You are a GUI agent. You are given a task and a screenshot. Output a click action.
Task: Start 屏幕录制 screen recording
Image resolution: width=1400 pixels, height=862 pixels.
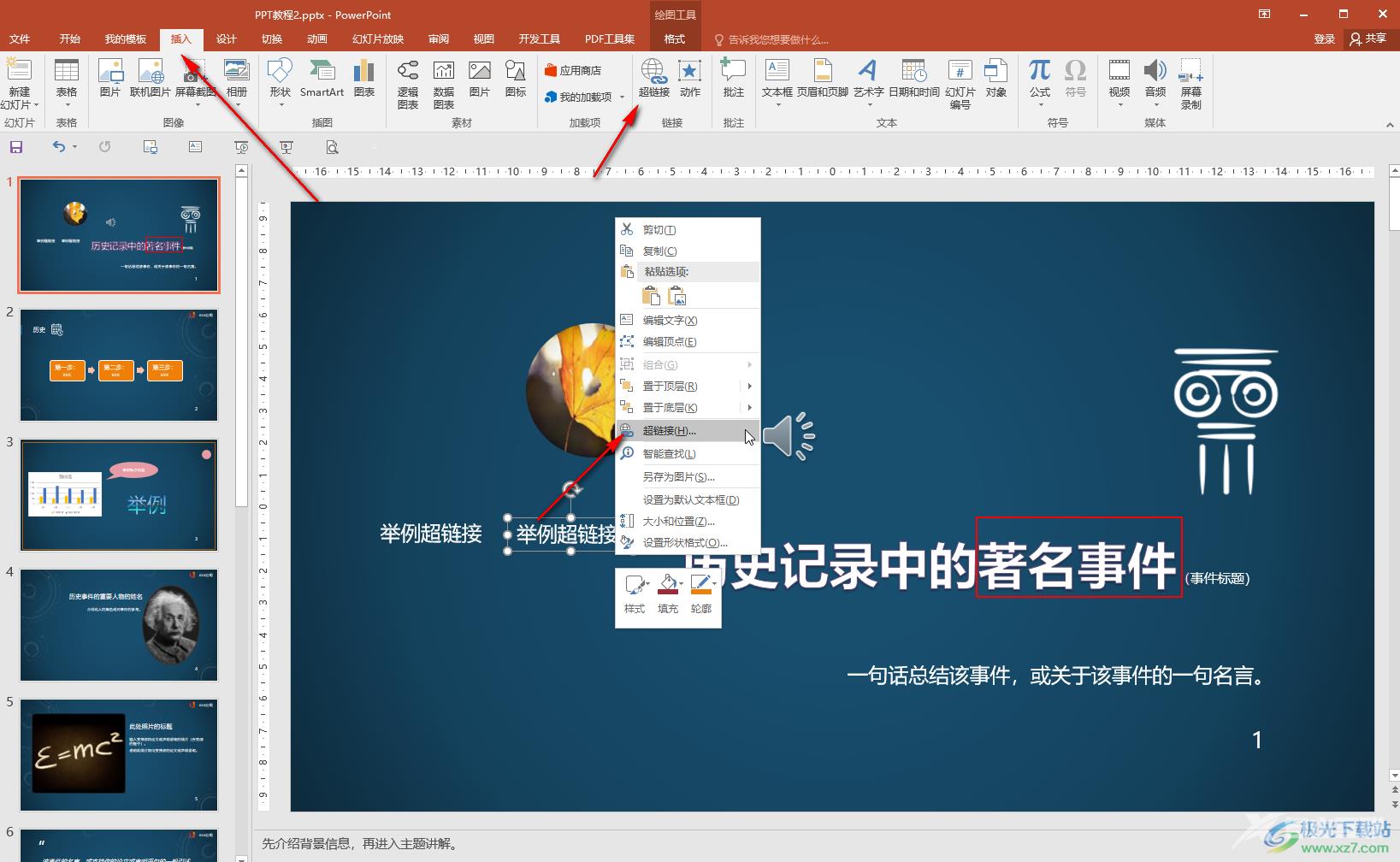pos(1190,84)
